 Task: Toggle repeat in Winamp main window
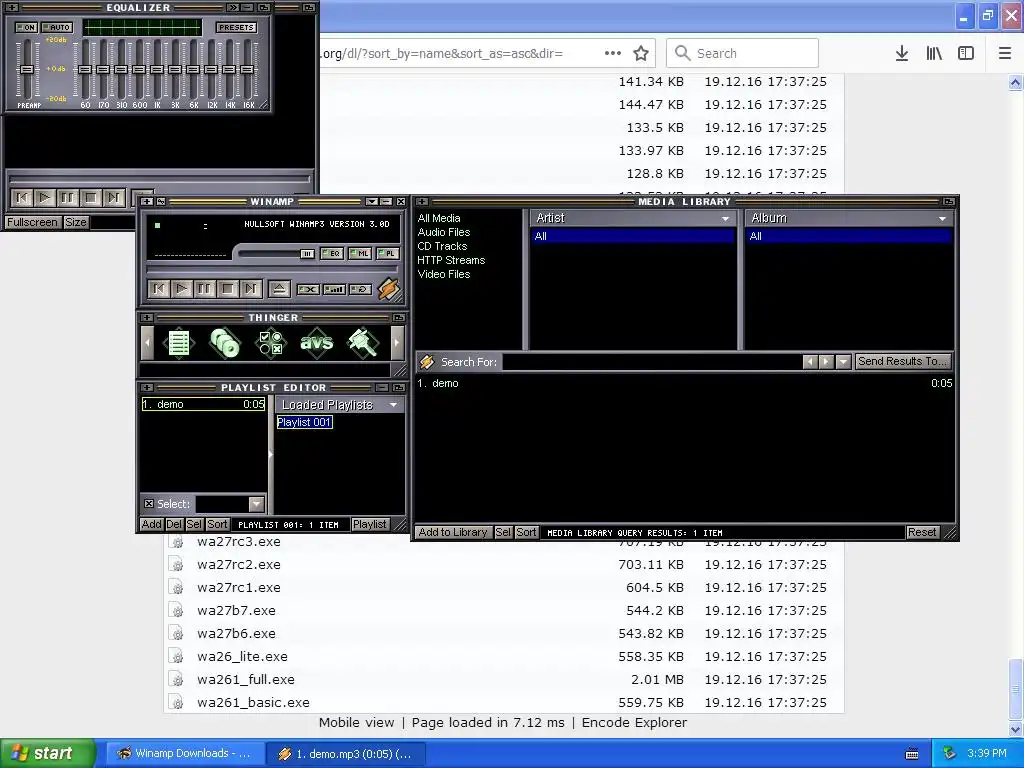click(x=360, y=289)
